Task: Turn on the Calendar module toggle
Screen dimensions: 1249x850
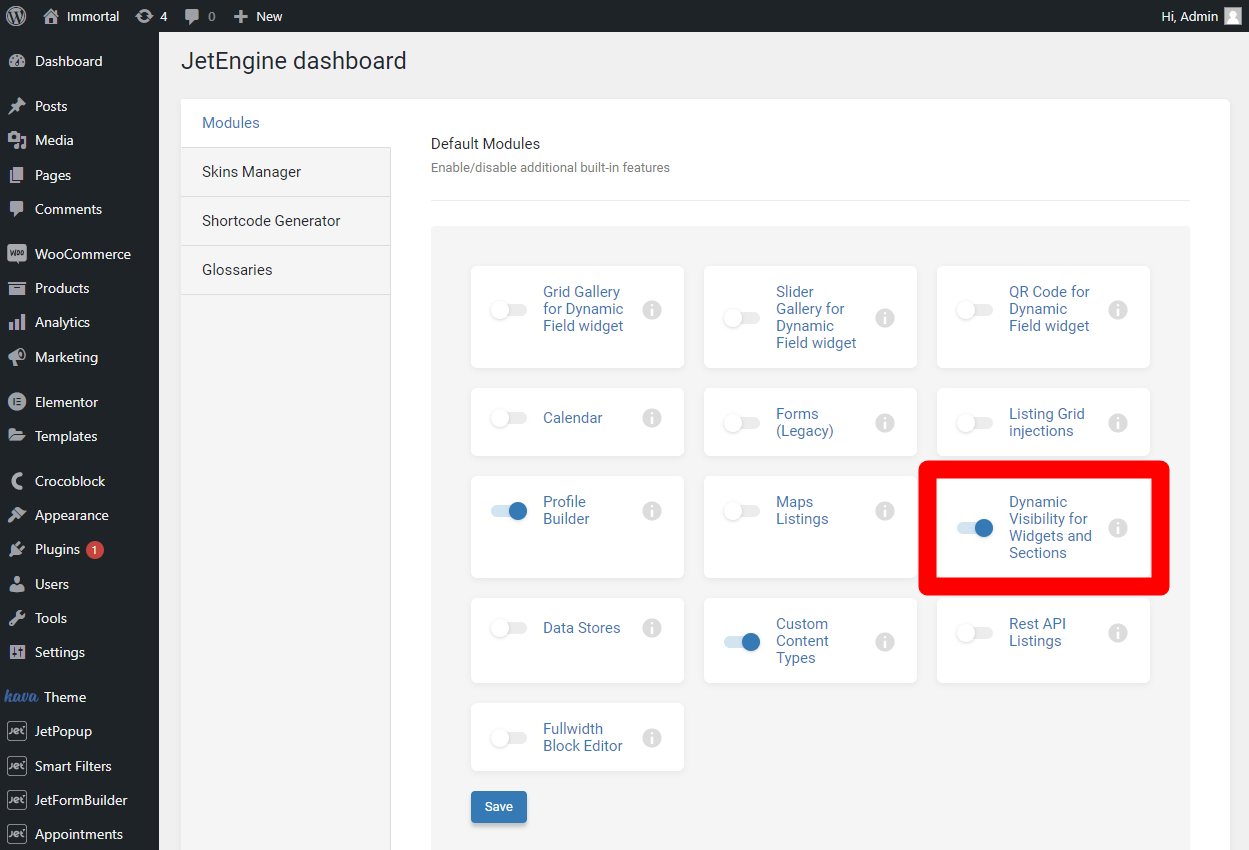Action: (x=508, y=418)
